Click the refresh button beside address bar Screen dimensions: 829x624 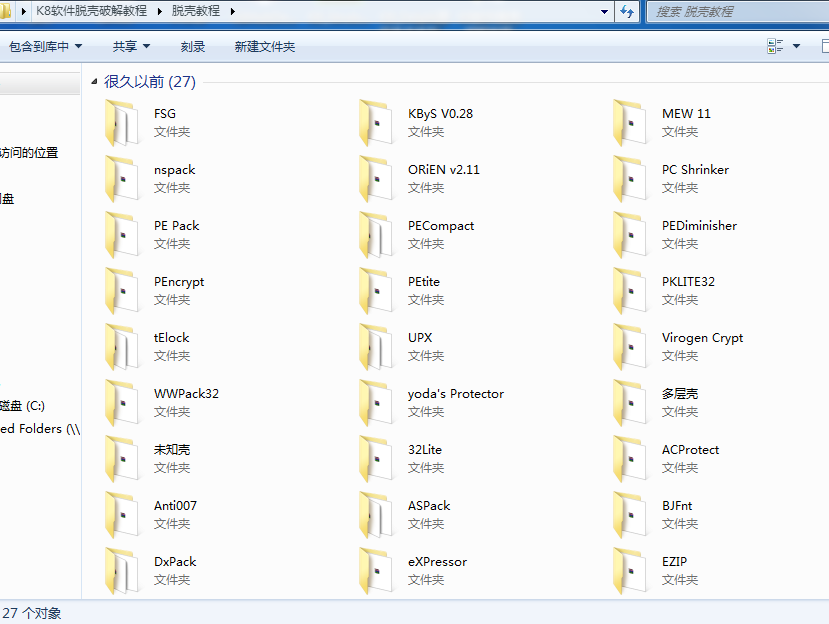[627, 11]
